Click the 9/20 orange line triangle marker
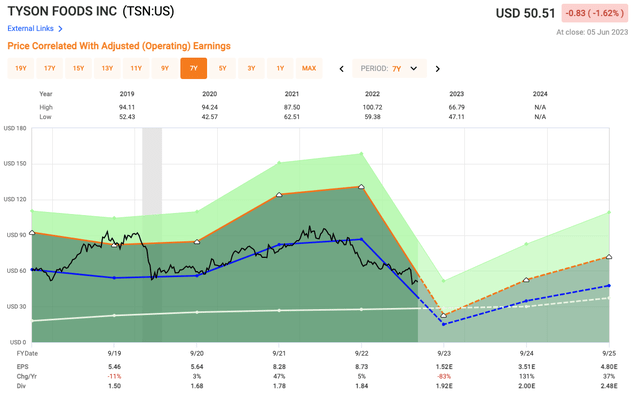Screen dimensions: 640x394 click(x=197, y=242)
